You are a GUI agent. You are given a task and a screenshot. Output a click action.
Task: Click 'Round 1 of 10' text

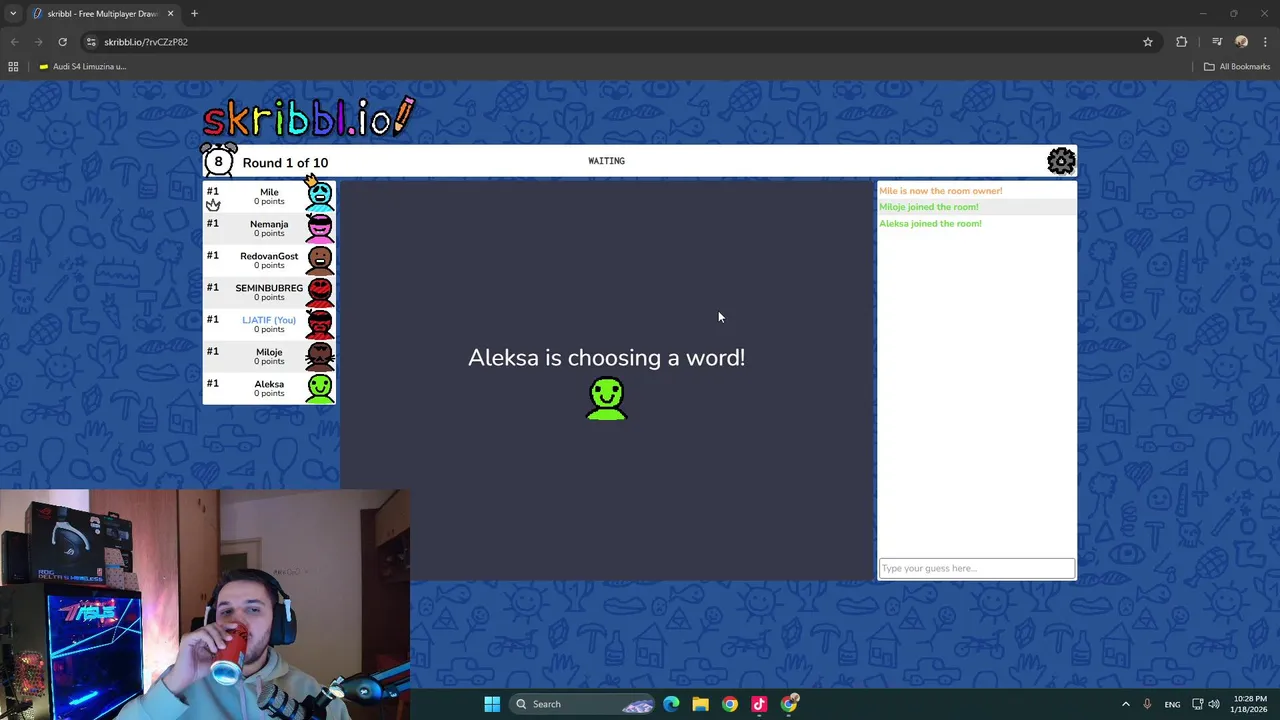(285, 163)
